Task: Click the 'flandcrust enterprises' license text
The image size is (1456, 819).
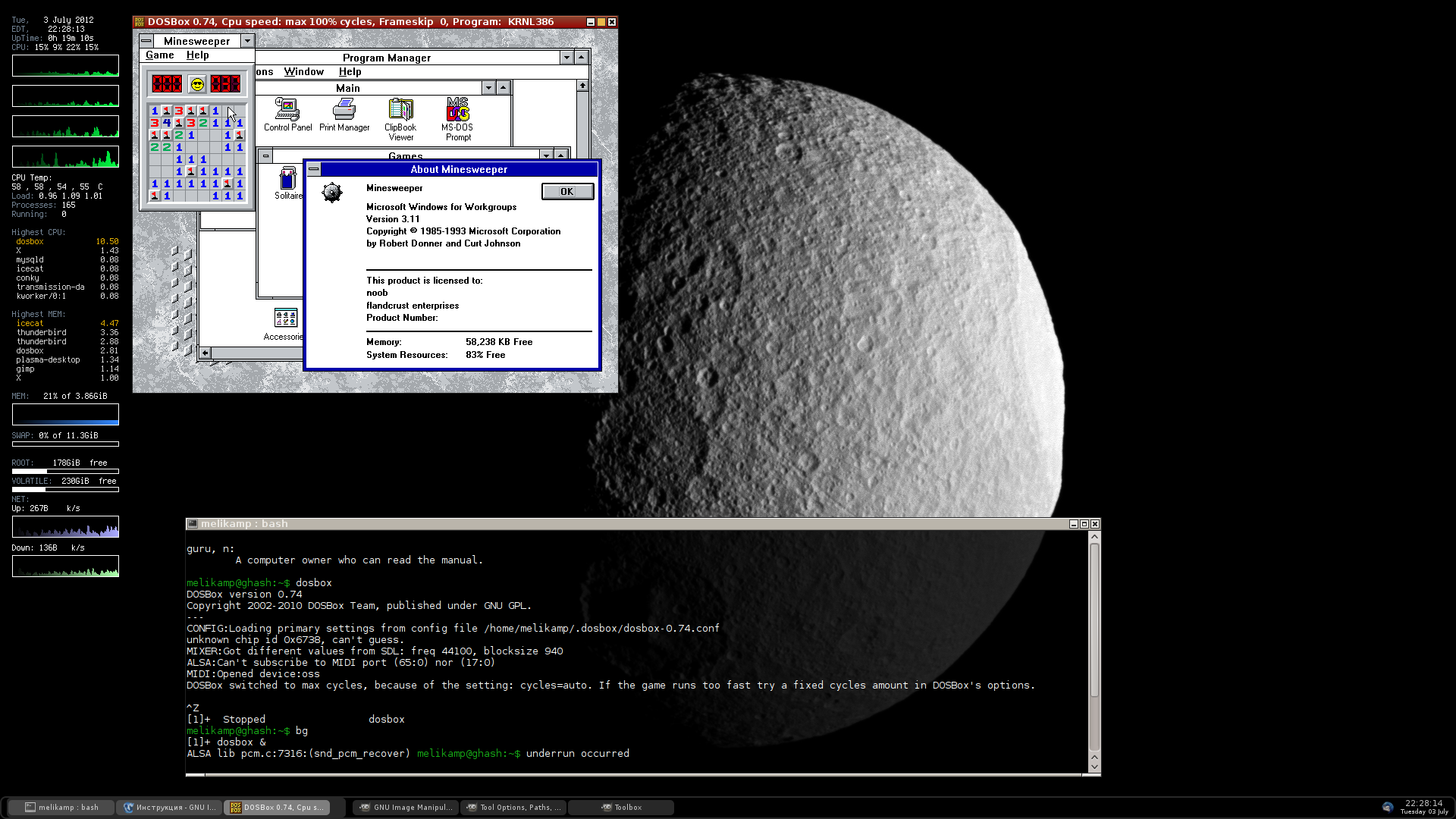Action: click(x=413, y=306)
